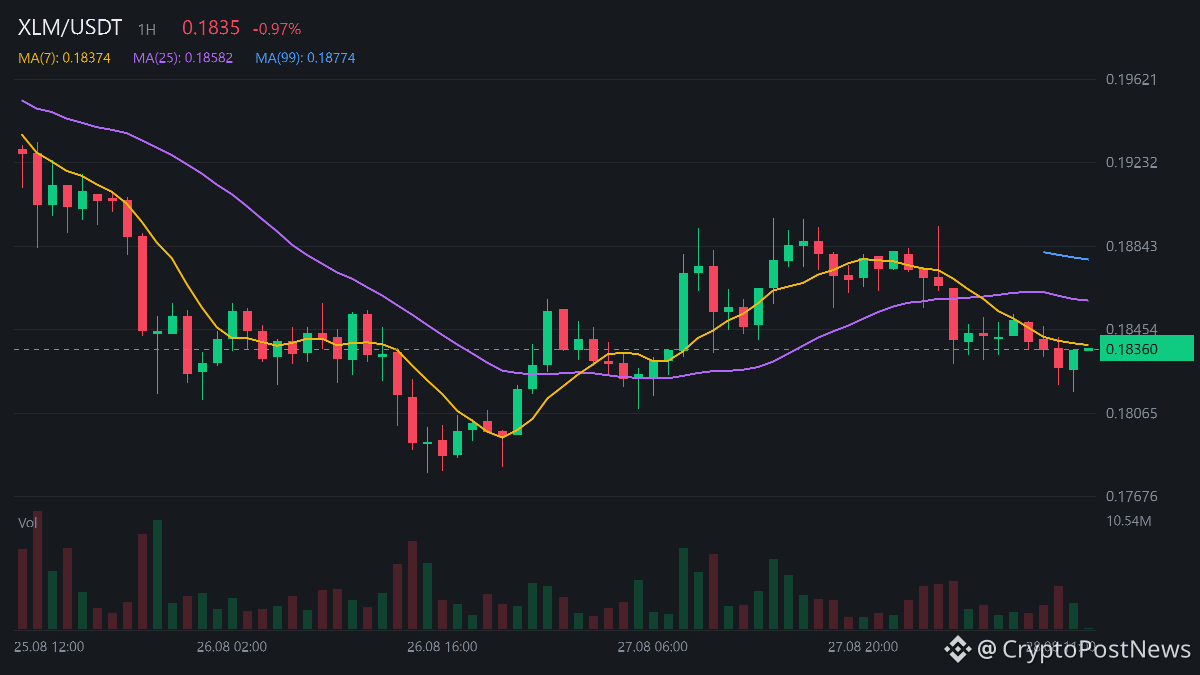This screenshot has height=675, width=1200.
Task: Click the -0.97% change value
Action: point(277,29)
